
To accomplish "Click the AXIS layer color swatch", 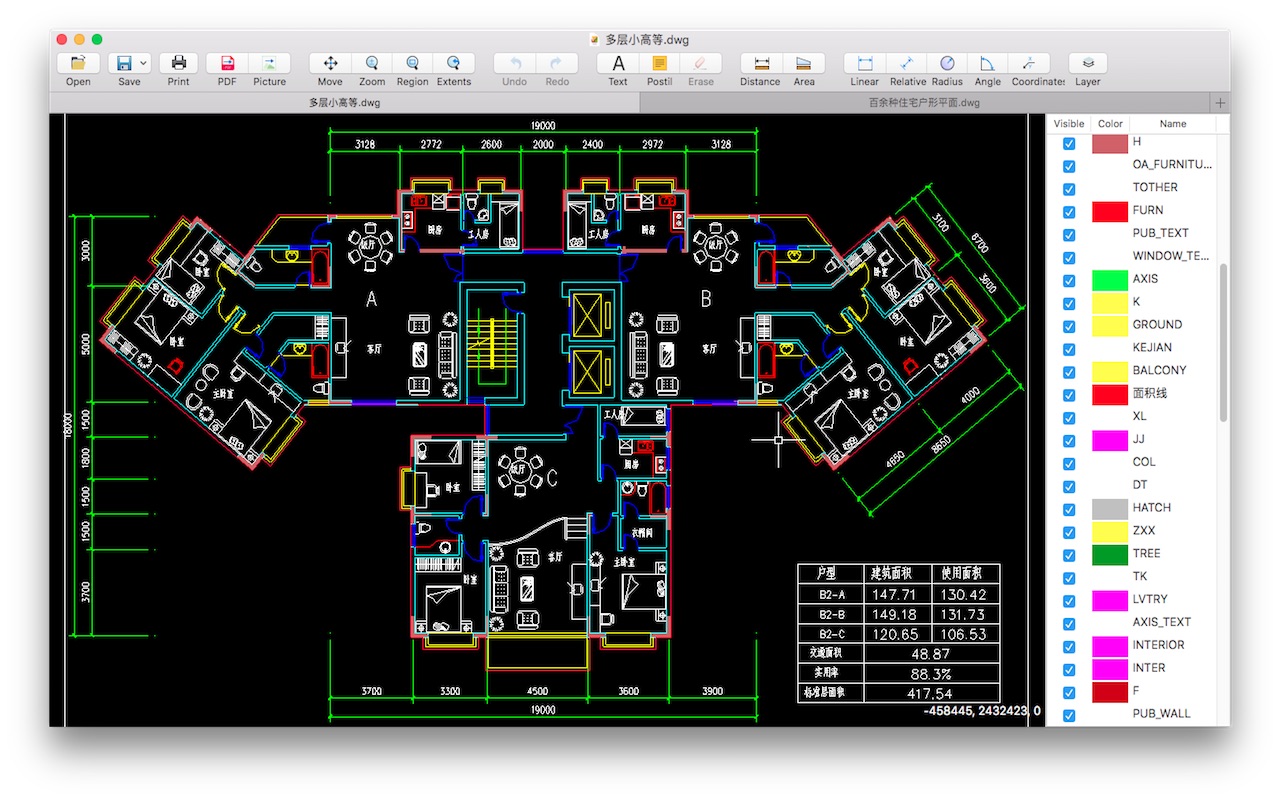I will (x=1109, y=279).
